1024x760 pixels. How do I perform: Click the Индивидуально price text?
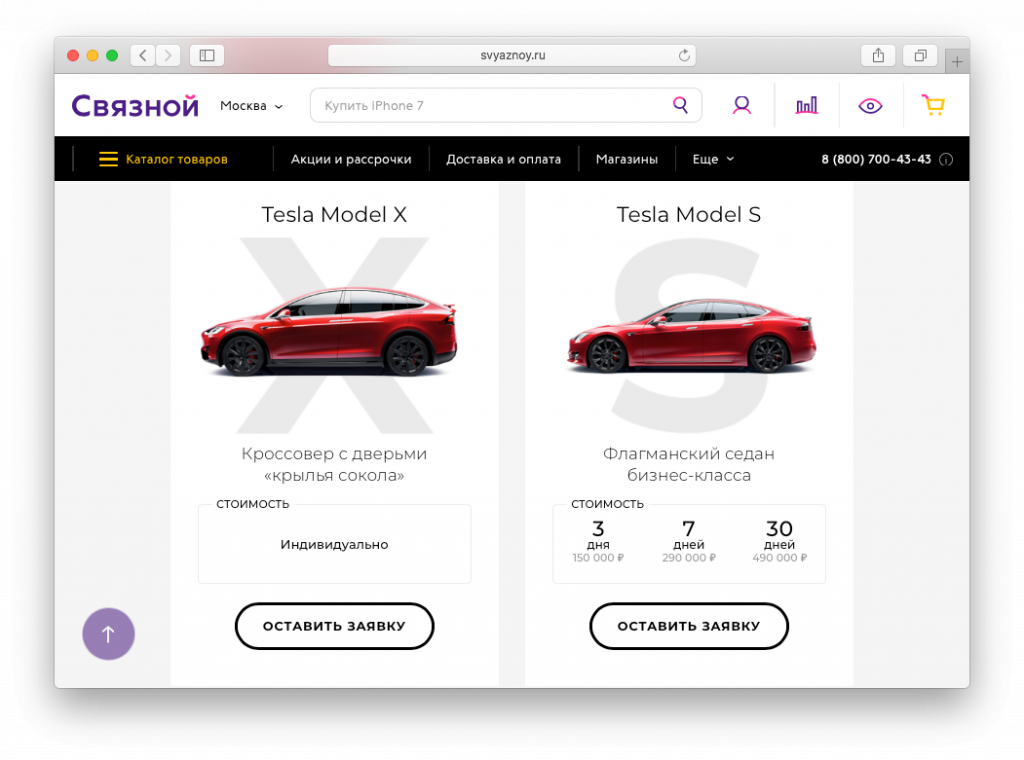pyautogui.click(x=334, y=545)
